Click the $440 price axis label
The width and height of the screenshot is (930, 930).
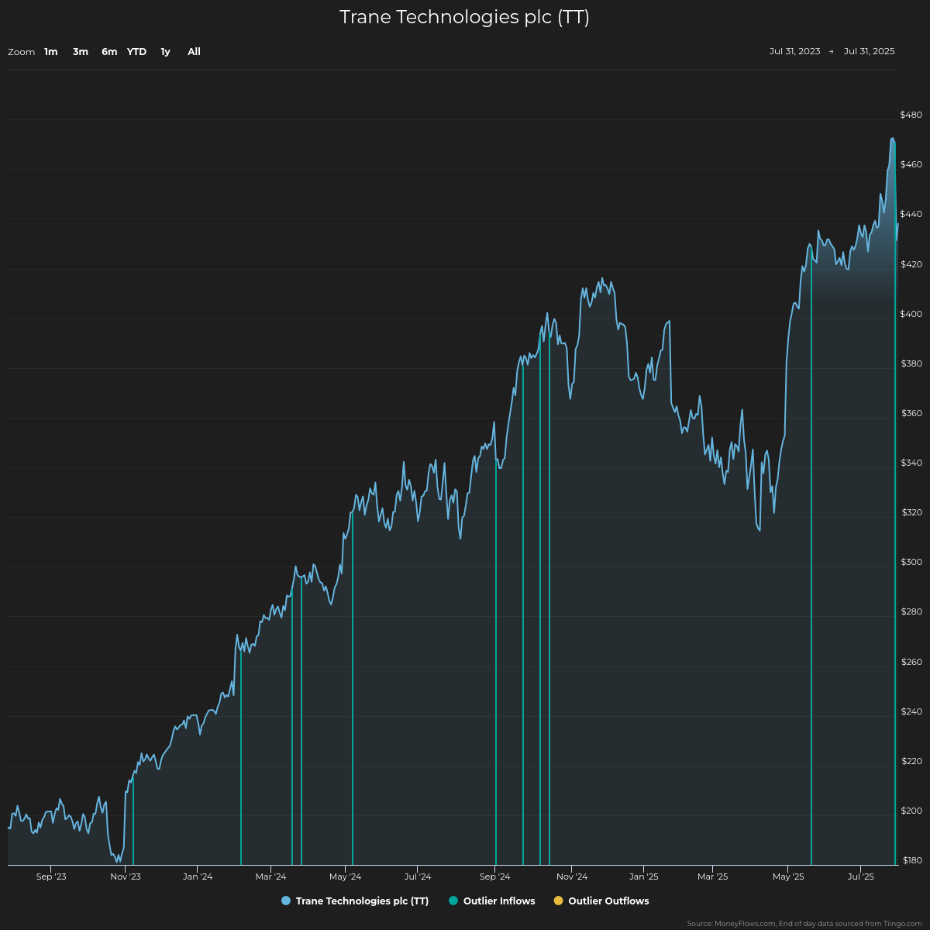coord(911,214)
